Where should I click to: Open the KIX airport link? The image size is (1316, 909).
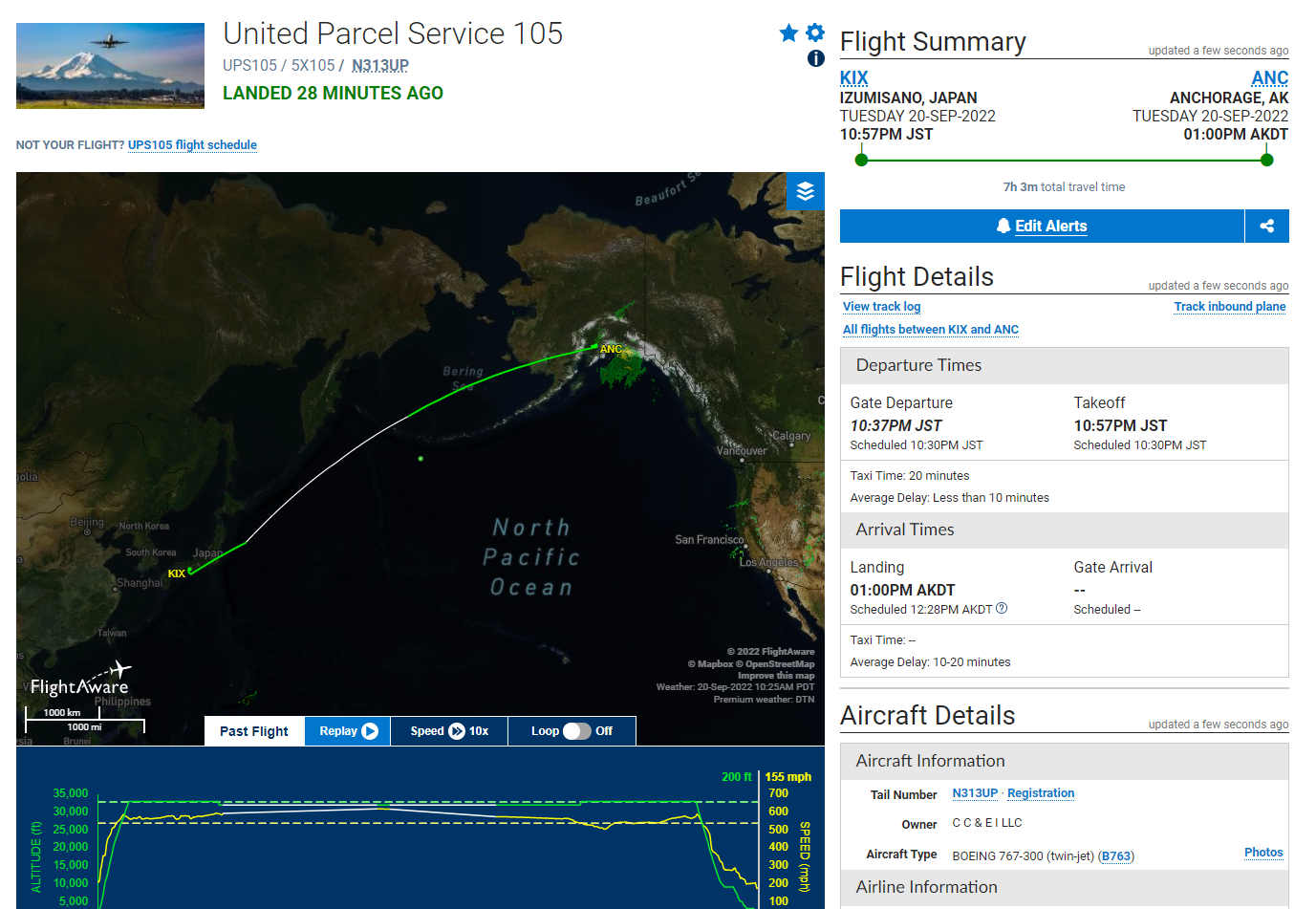pos(854,78)
